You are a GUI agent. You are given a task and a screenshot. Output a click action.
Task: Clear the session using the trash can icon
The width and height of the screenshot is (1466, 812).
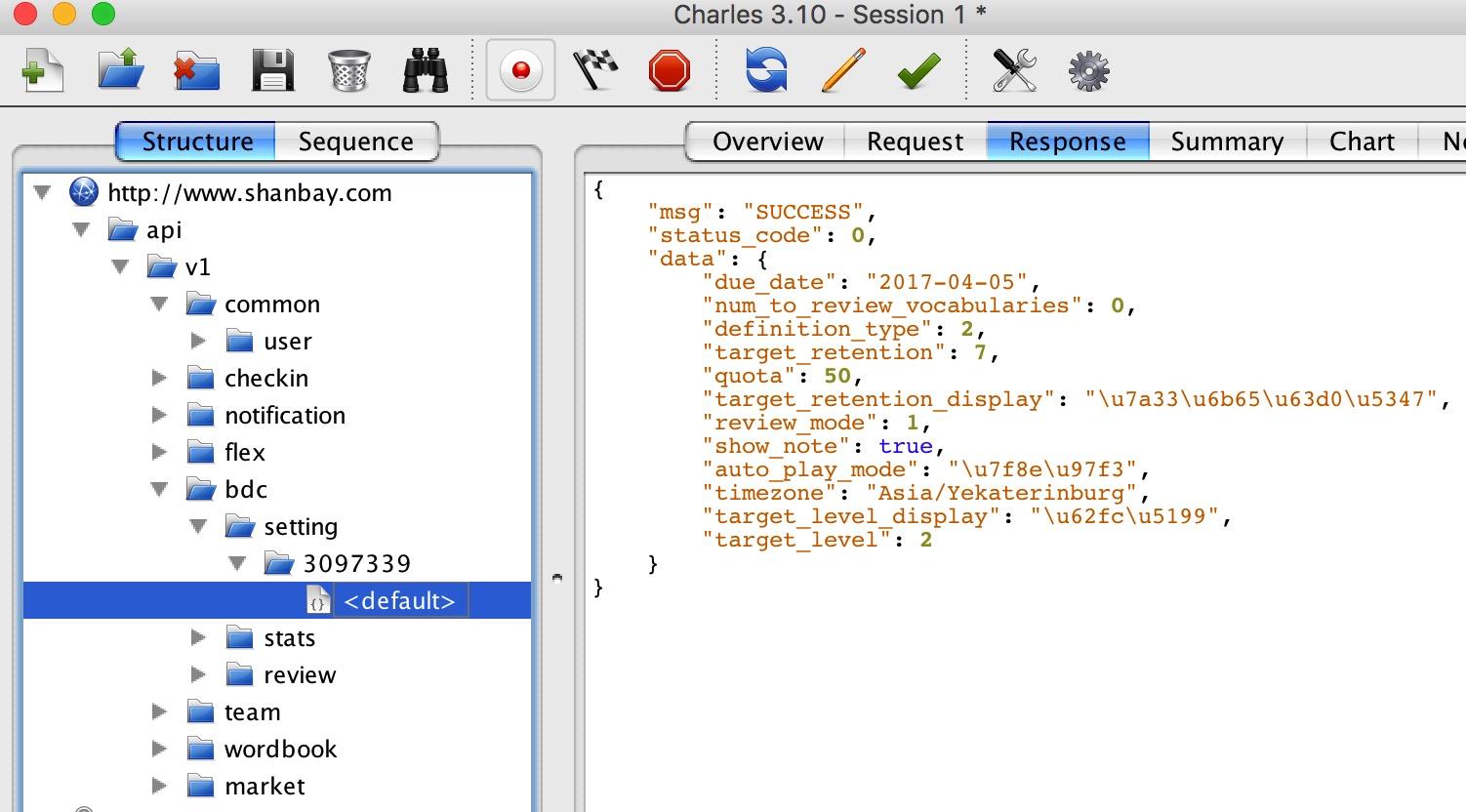[x=348, y=71]
